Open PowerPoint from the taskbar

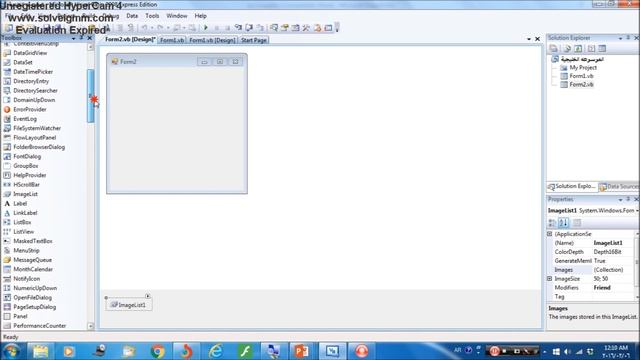[x=301, y=351]
